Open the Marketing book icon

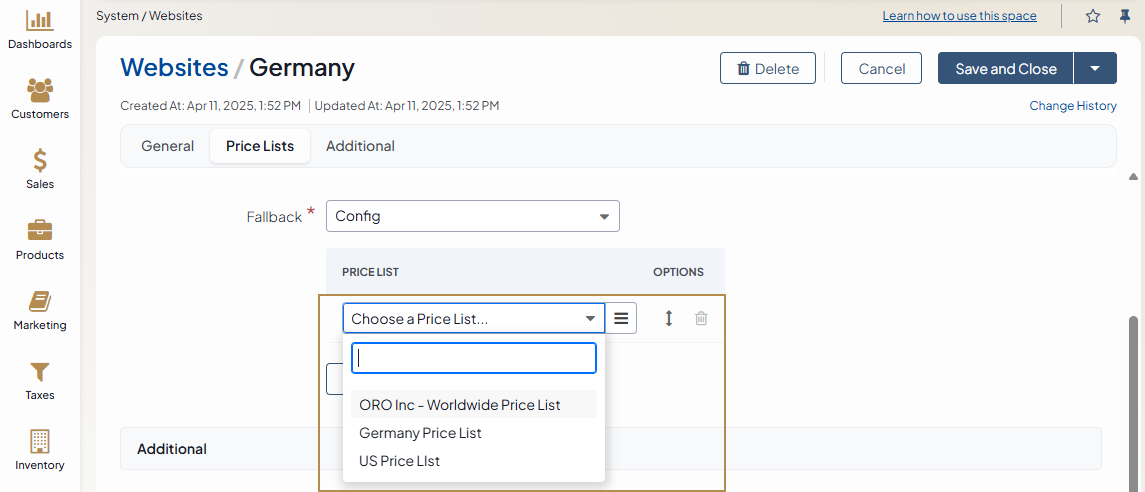click(x=40, y=301)
